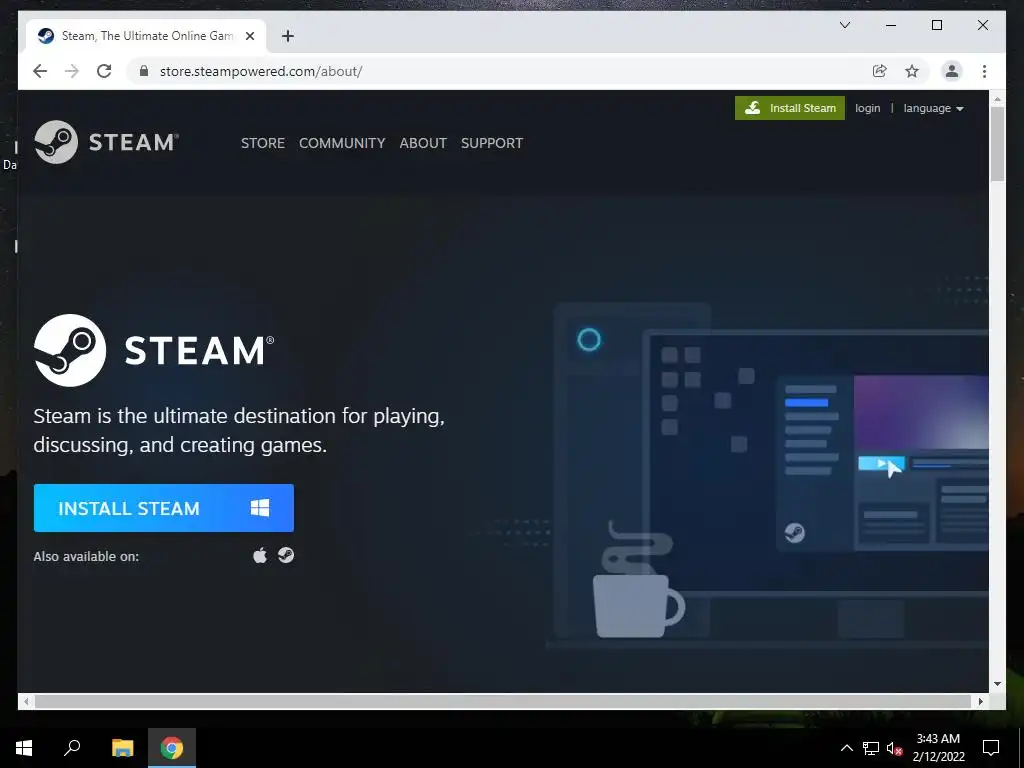Viewport: 1024px width, 768px height.
Task: Click the green Install Steam header button
Action: coord(790,108)
